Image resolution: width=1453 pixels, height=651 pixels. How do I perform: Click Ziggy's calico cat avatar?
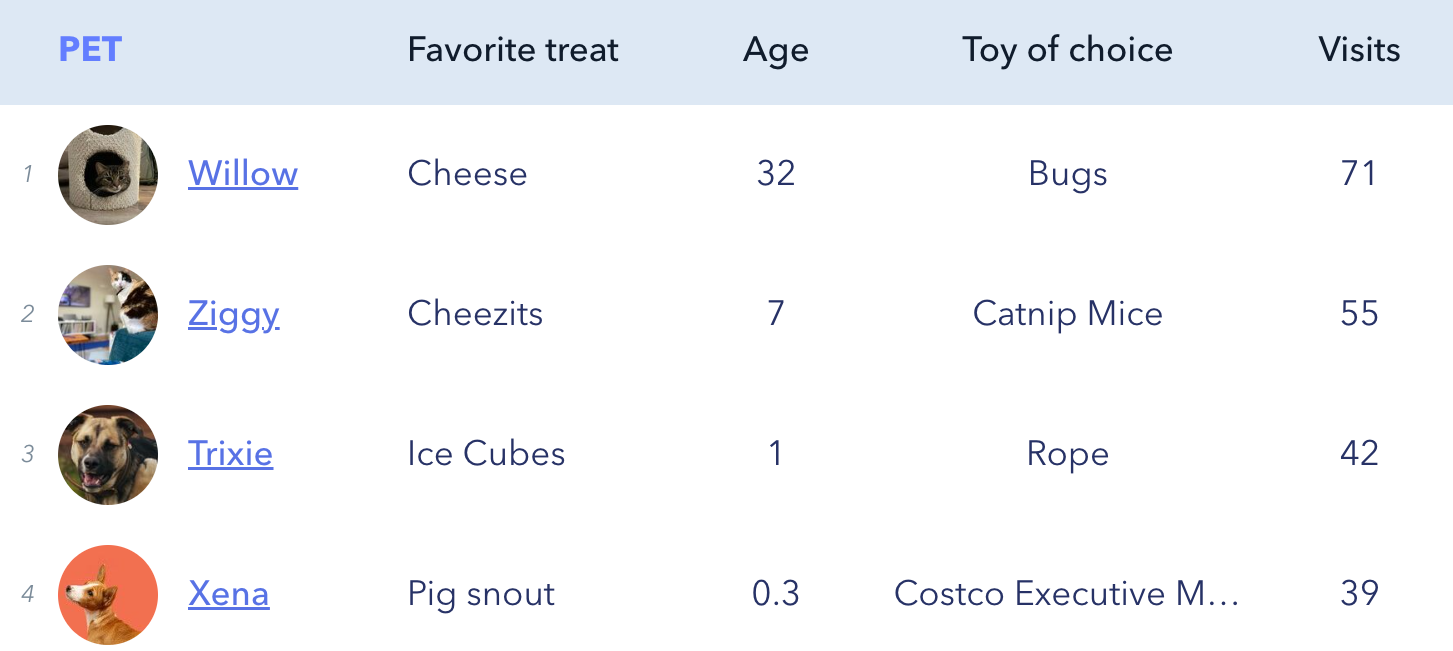[108, 314]
